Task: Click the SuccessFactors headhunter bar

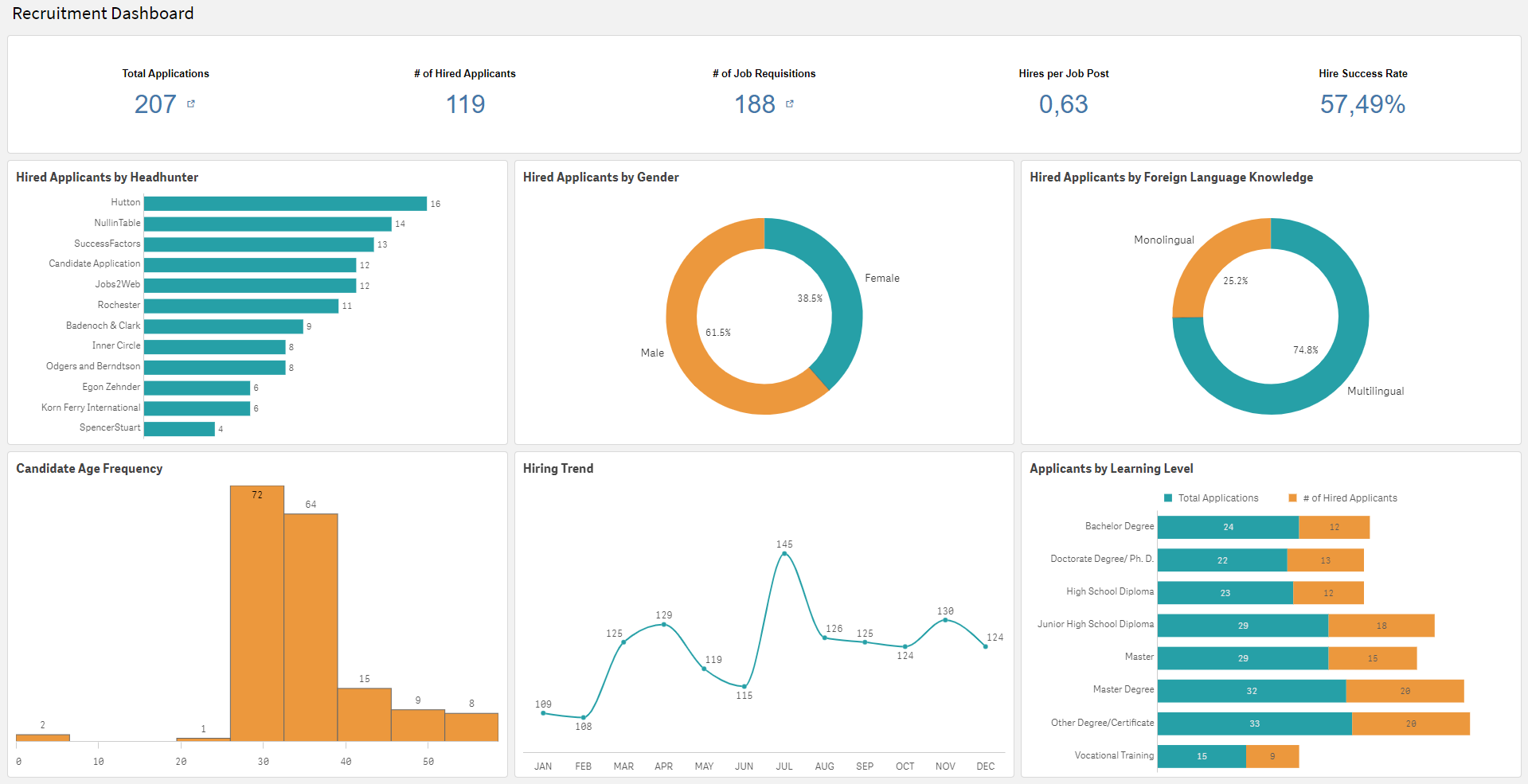Action: (x=259, y=244)
